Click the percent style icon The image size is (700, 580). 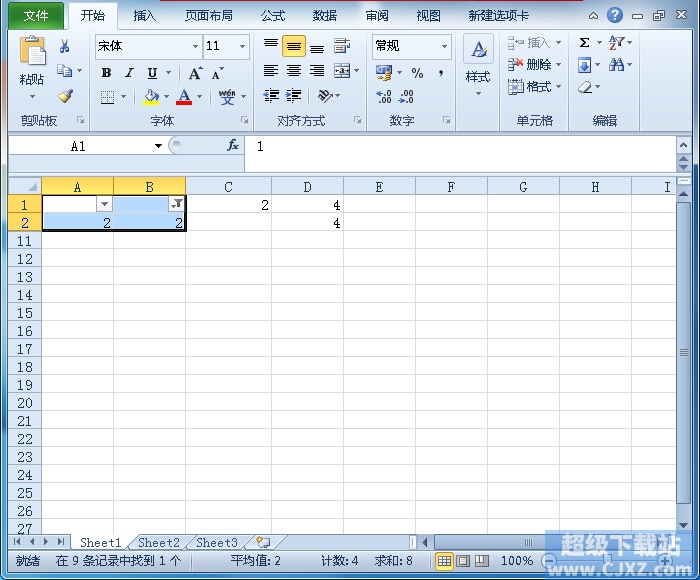[417, 73]
